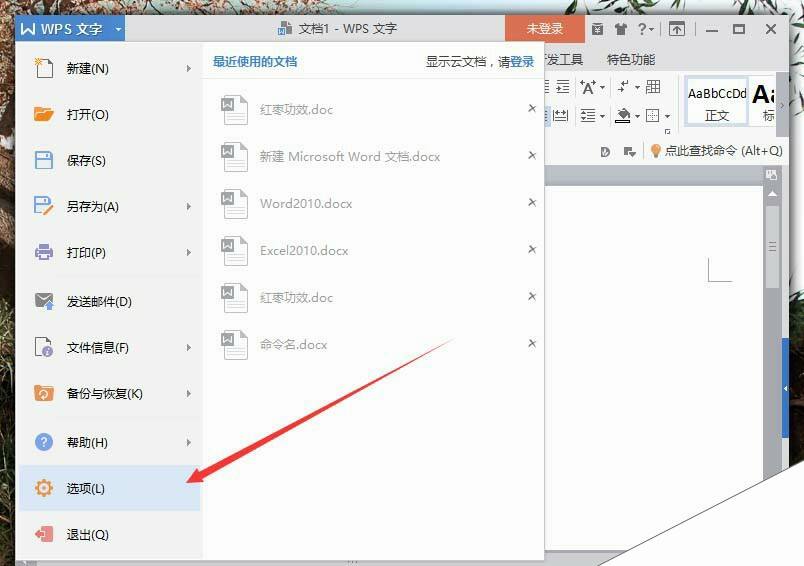Viewport: 804px width, 566px height.
Task: Open the question mark help dropdown
Action: point(646,29)
